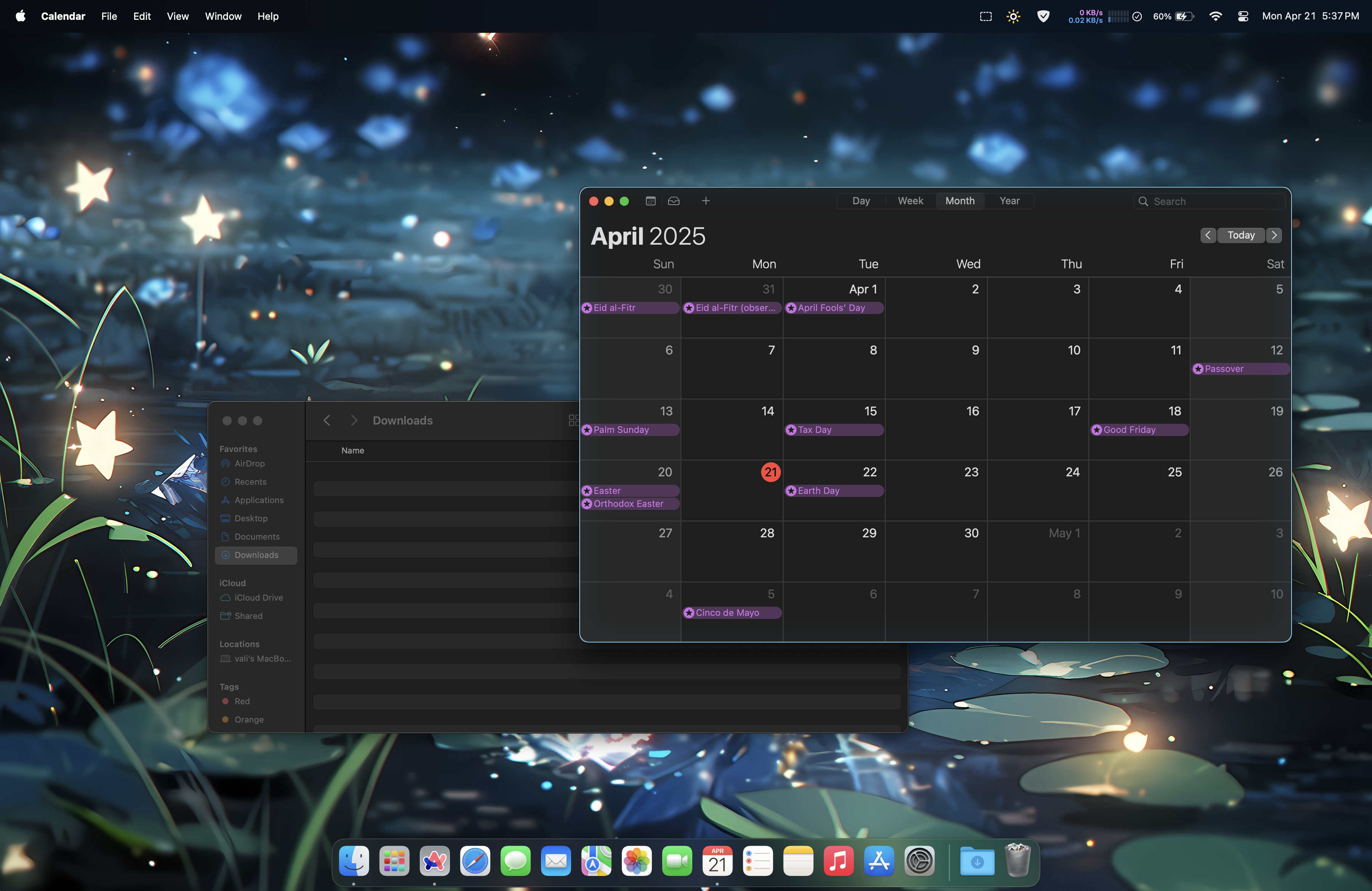Open Control Center from menu bar
Screen dimensions: 1372x891
point(1243,16)
